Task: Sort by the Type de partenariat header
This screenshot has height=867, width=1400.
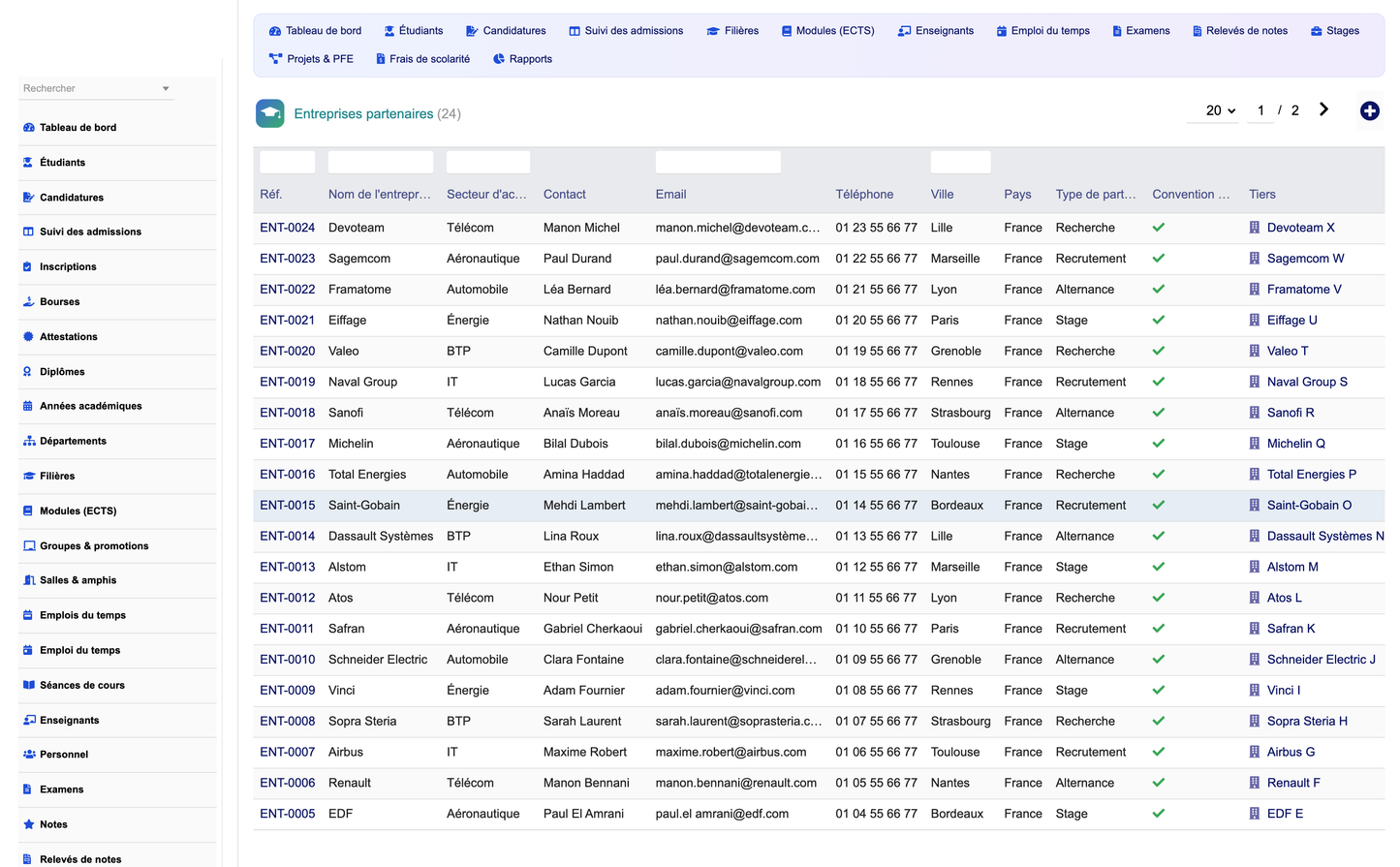Action: (1096, 195)
